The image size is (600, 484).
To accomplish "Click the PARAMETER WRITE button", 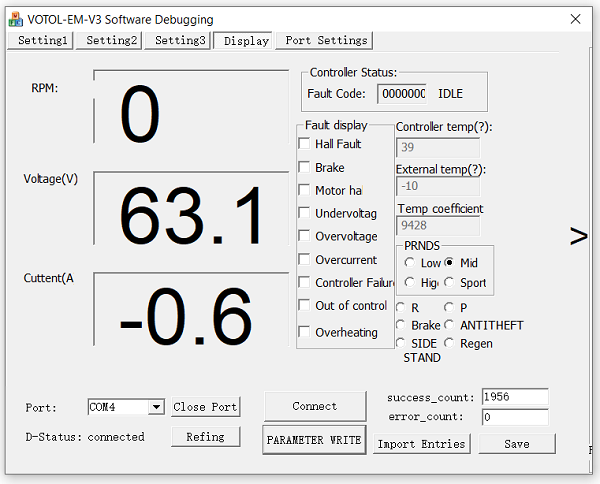I will pos(315,440).
